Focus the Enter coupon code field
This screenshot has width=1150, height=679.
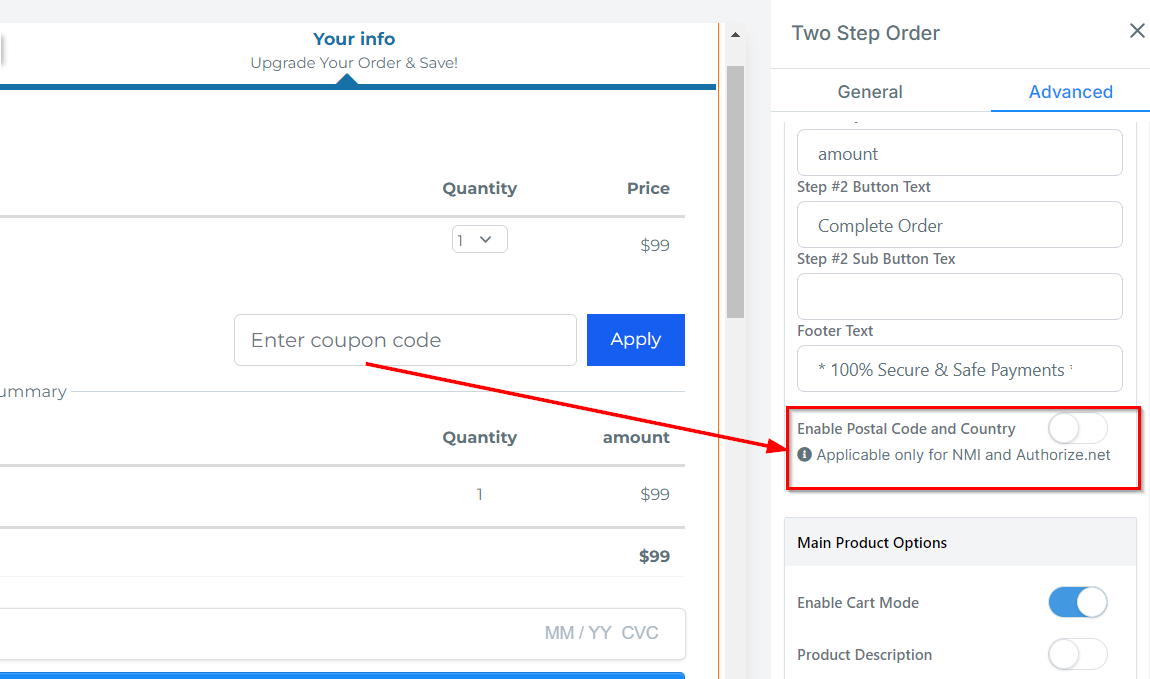405,340
